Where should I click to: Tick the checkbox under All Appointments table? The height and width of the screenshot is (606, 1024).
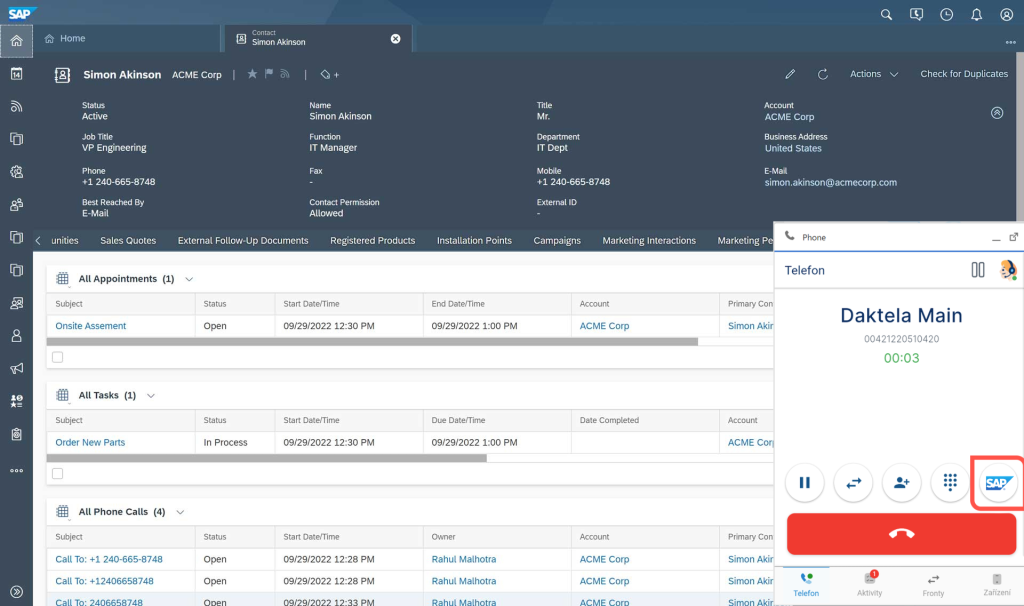click(x=57, y=357)
